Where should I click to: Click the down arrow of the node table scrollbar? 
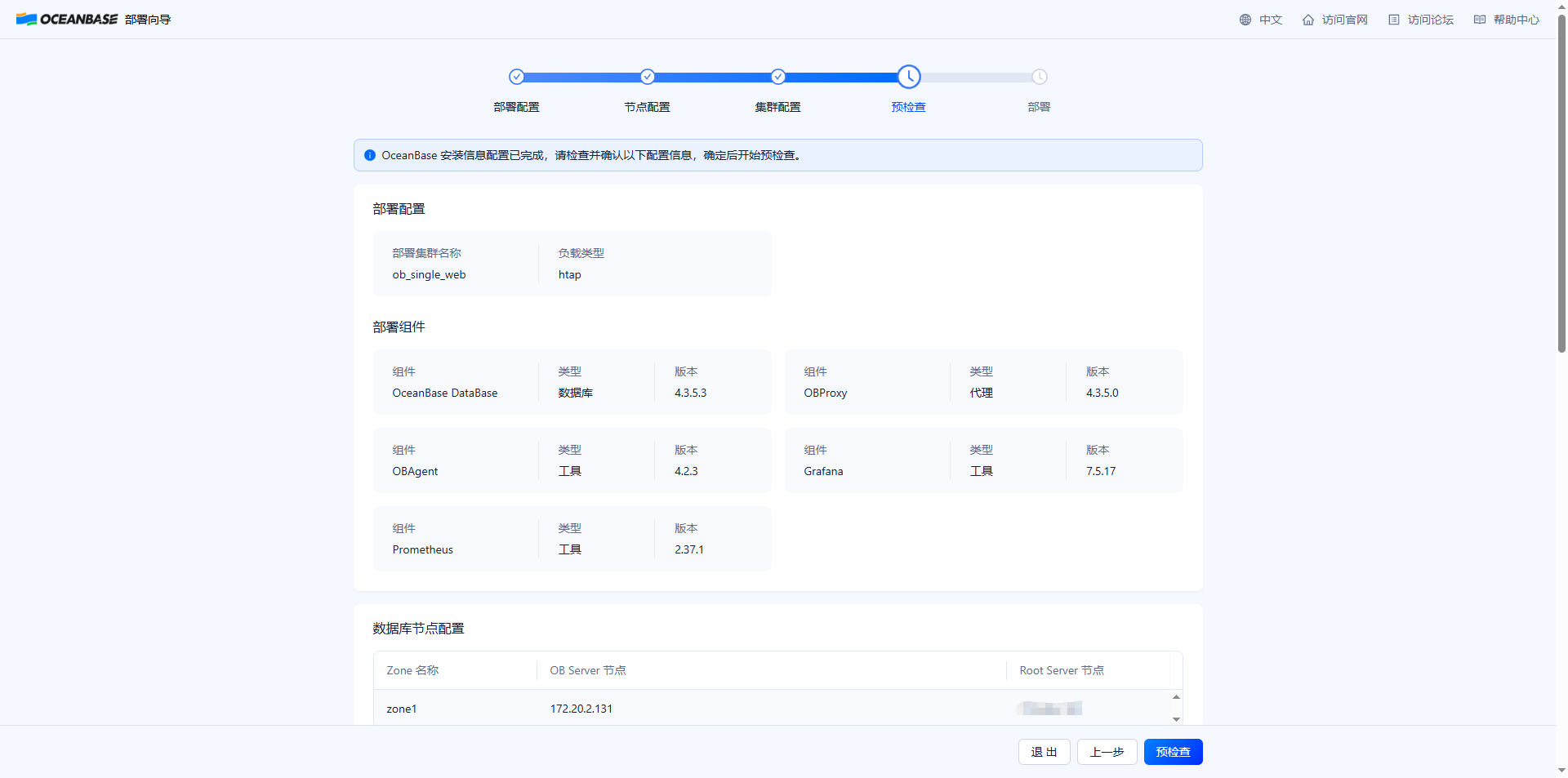tap(1176, 719)
